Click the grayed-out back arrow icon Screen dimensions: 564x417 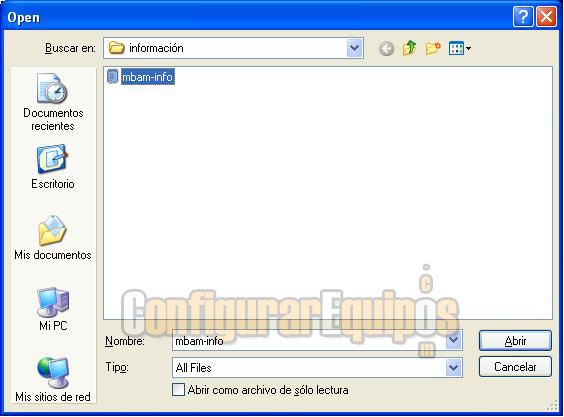tap(386, 48)
